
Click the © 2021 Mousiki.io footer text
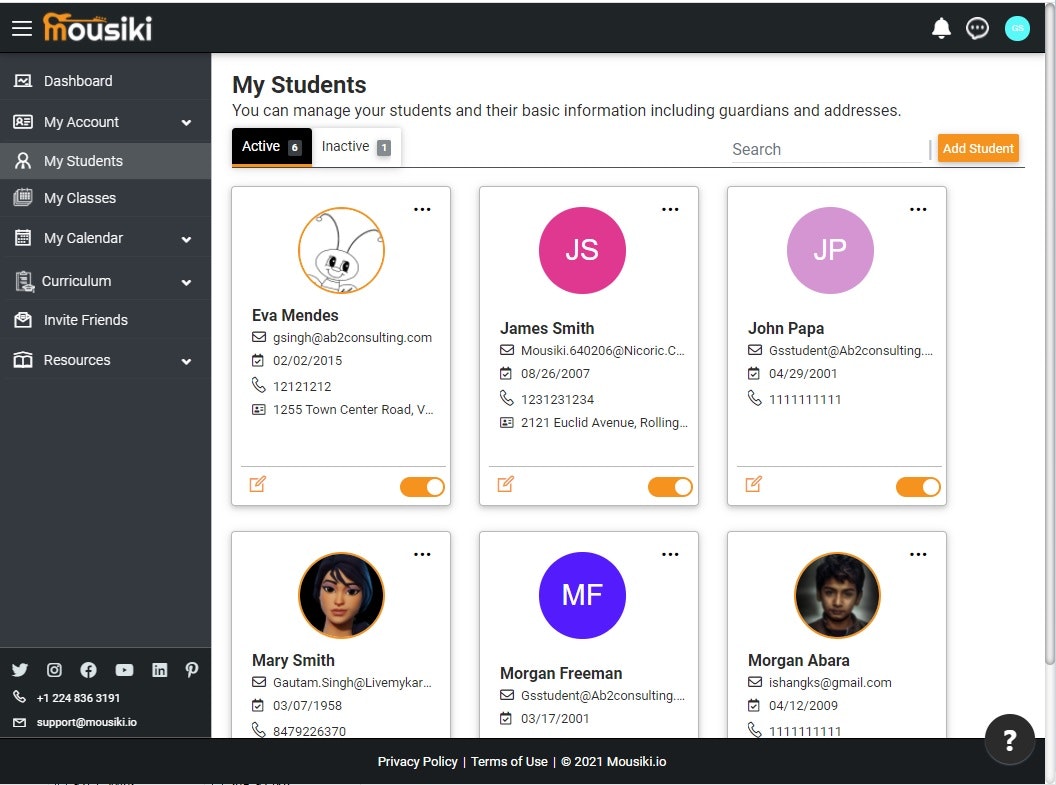tap(614, 761)
